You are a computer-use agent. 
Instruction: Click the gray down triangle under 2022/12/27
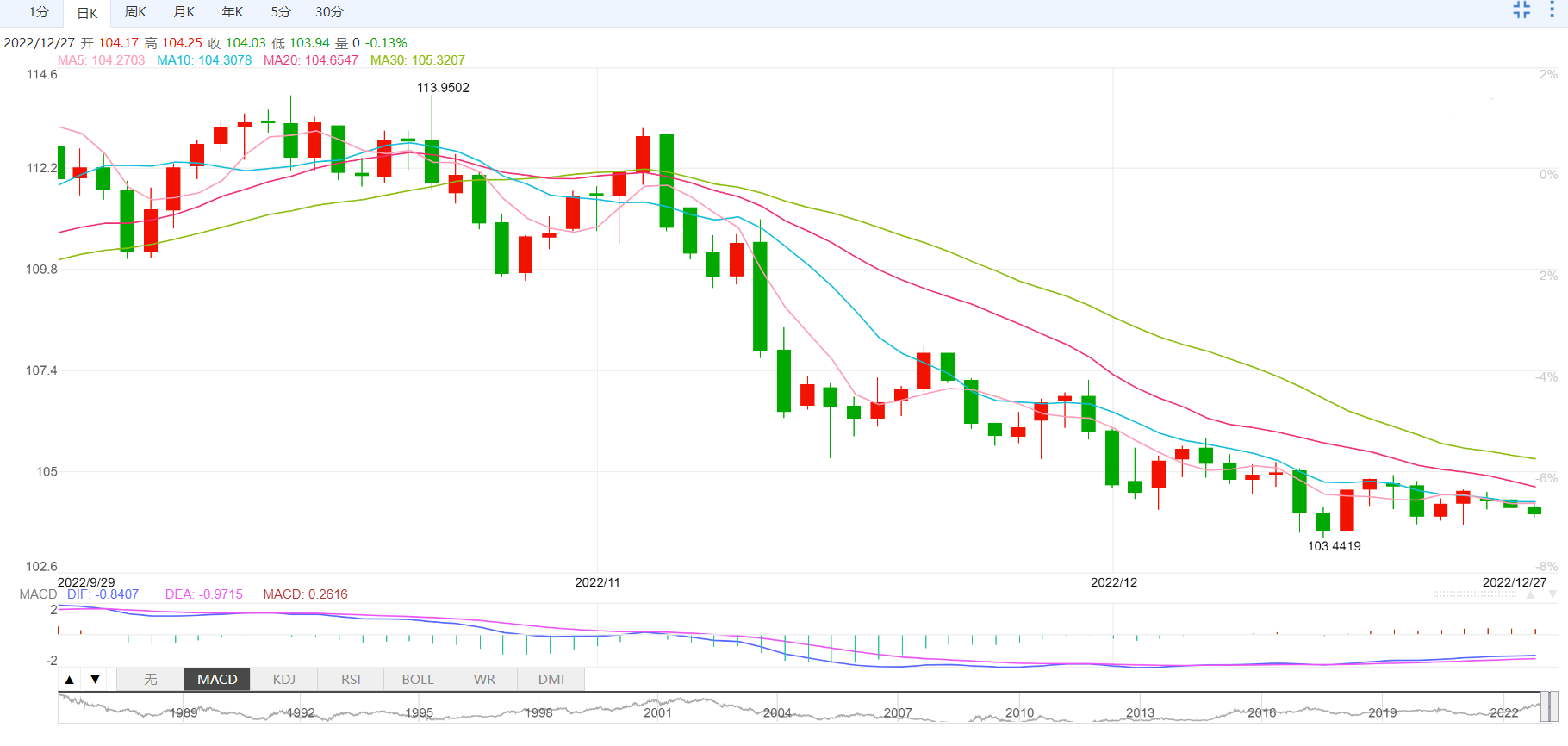tap(1552, 594)
